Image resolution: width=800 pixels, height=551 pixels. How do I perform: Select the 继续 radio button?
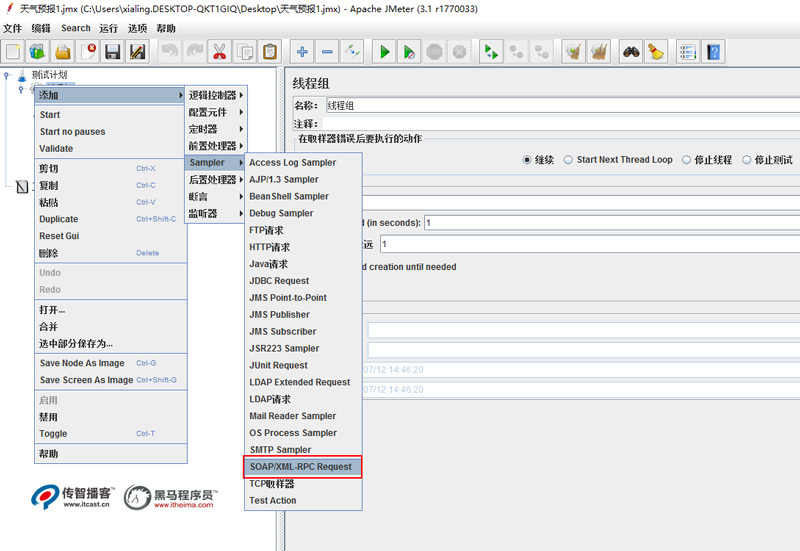pos(527,160)
